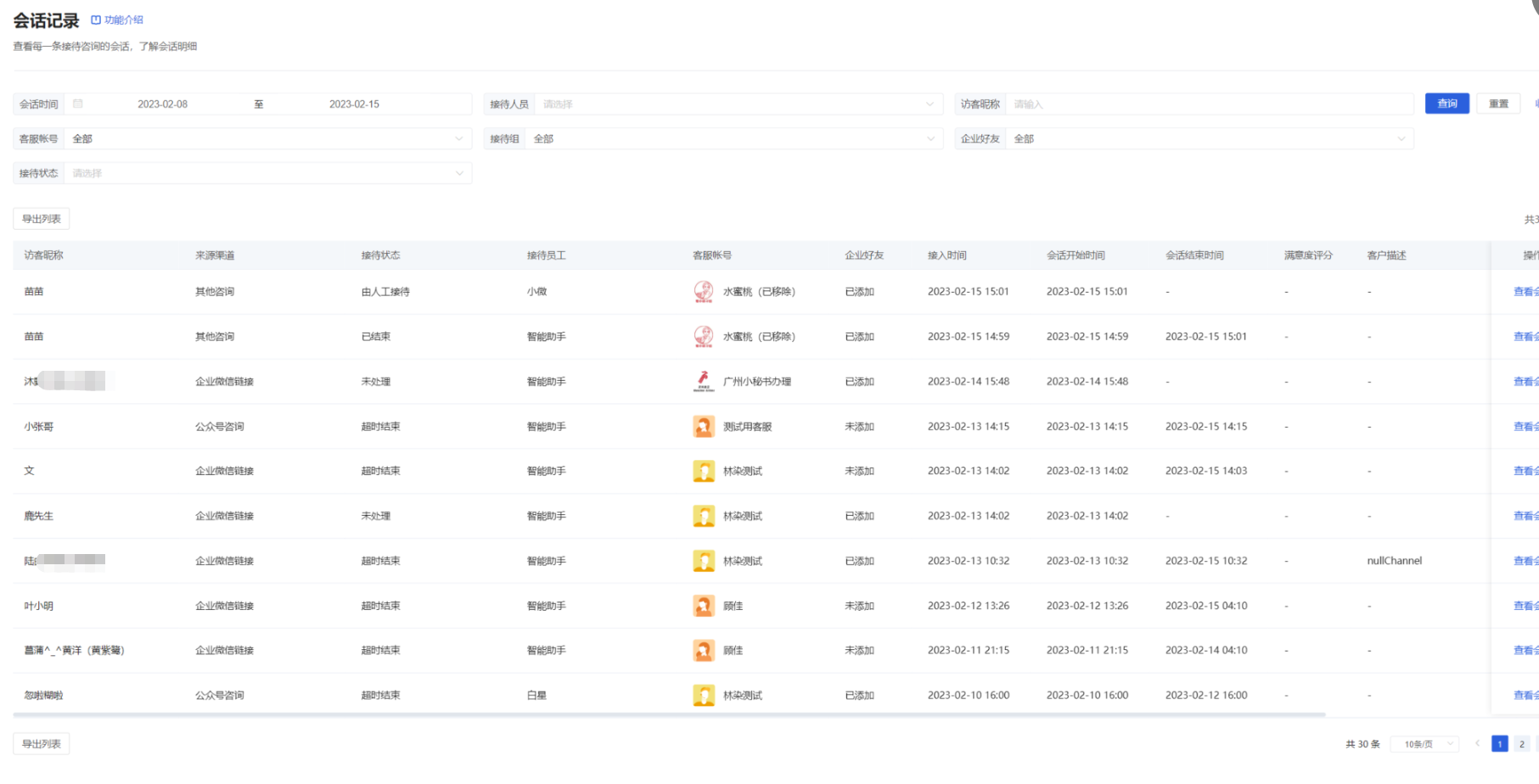1539x784 pixels.
Task: Click the top 导出列表 button
Action: pyautogui.click(x=42, y=219)
